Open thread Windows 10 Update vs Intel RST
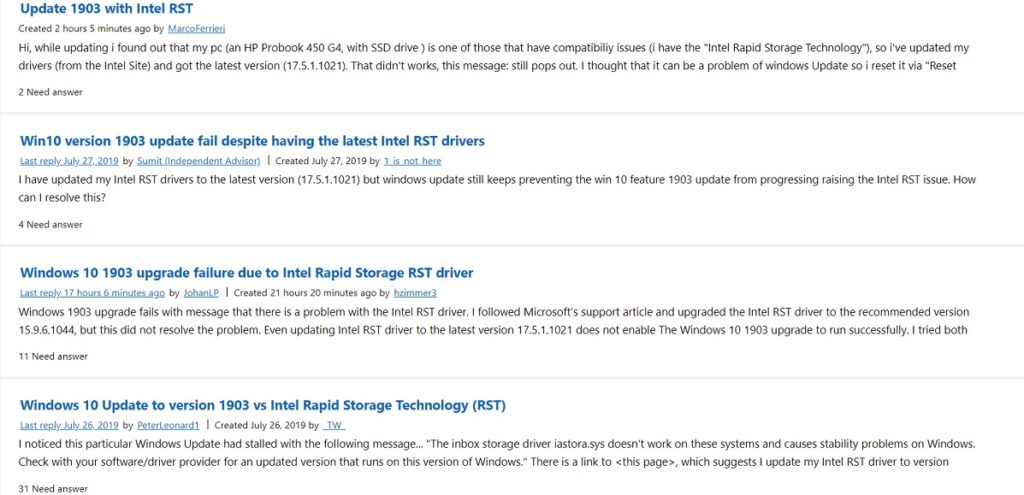1024x495 pixels. 263,406
